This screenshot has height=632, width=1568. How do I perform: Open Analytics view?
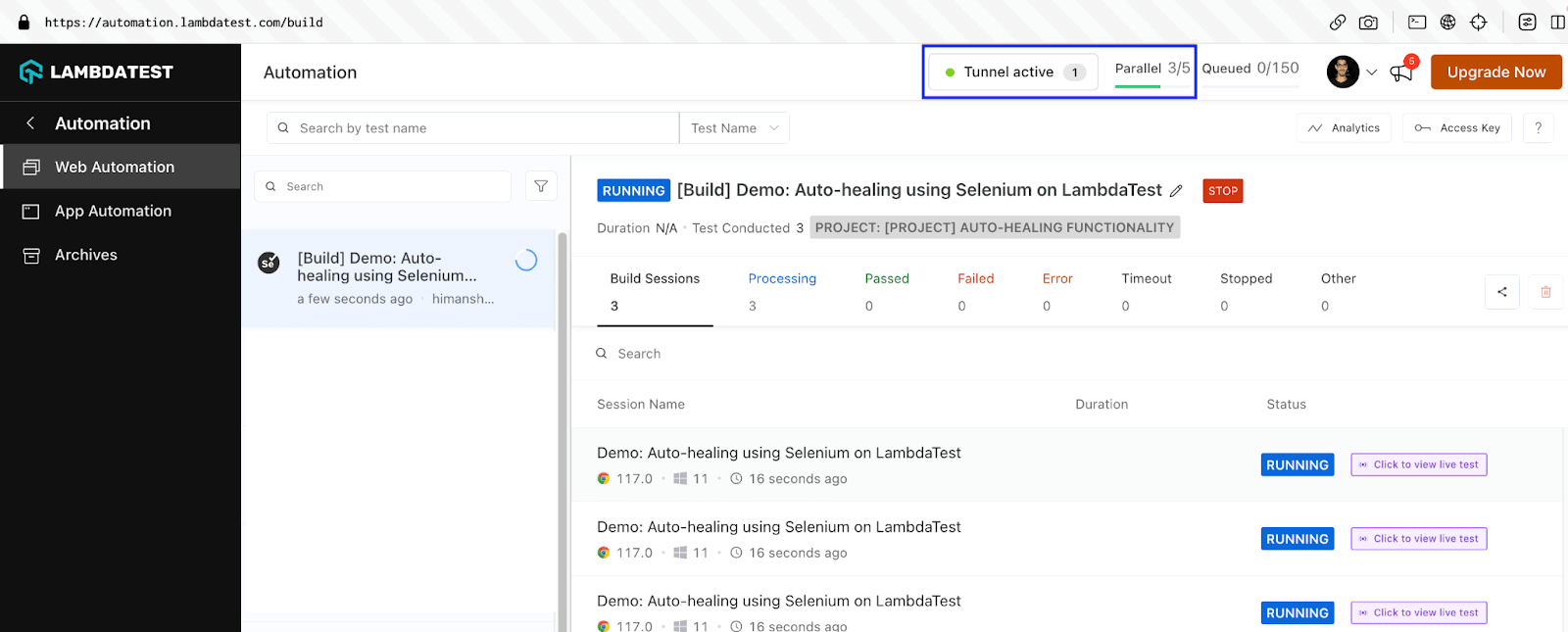tap(1344, 128)
